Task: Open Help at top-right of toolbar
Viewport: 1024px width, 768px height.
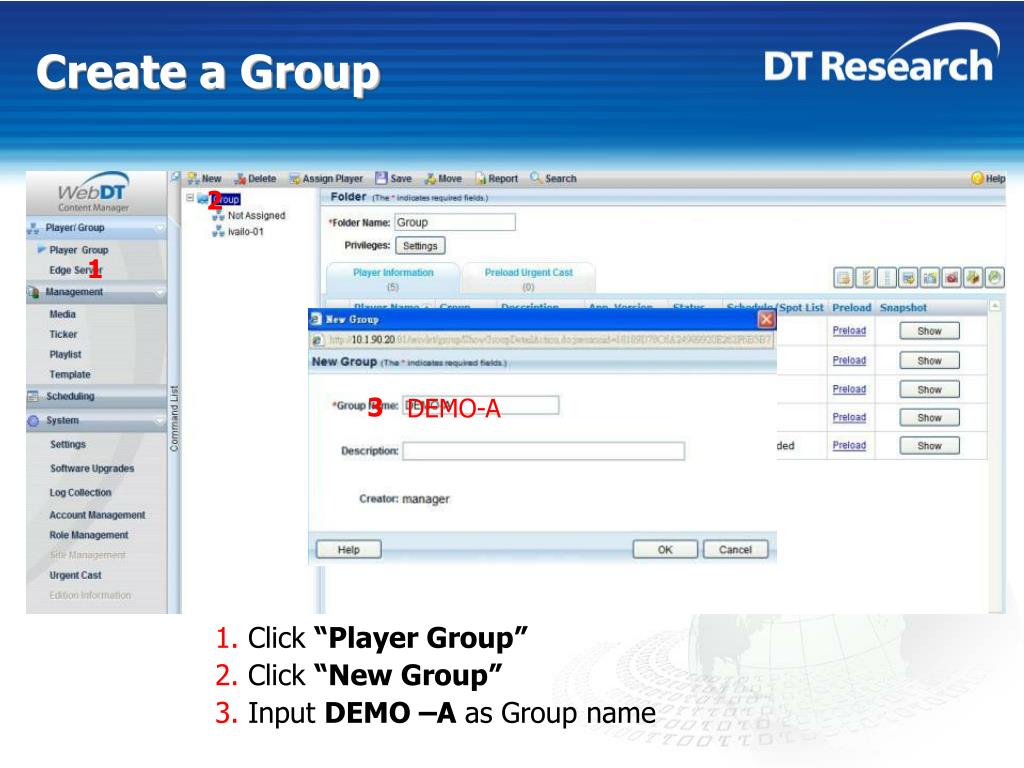Action: tap(988, 178)
